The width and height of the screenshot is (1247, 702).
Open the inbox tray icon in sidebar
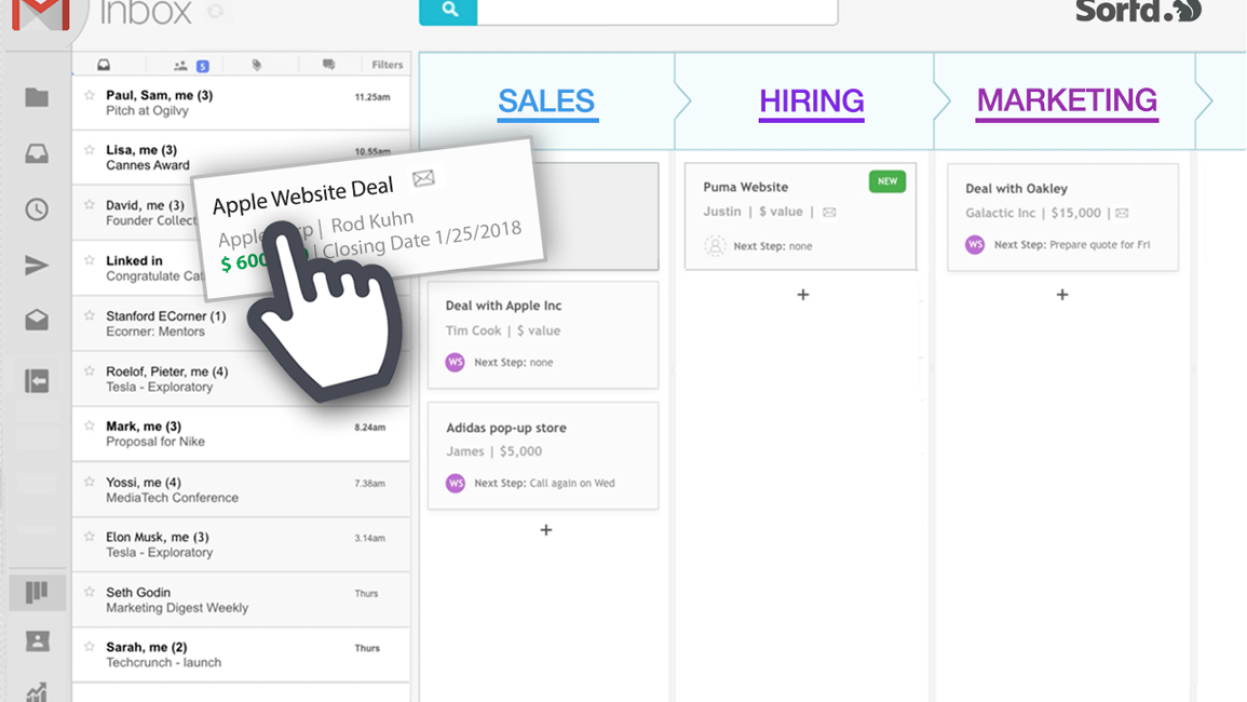[x=37, y=153]
